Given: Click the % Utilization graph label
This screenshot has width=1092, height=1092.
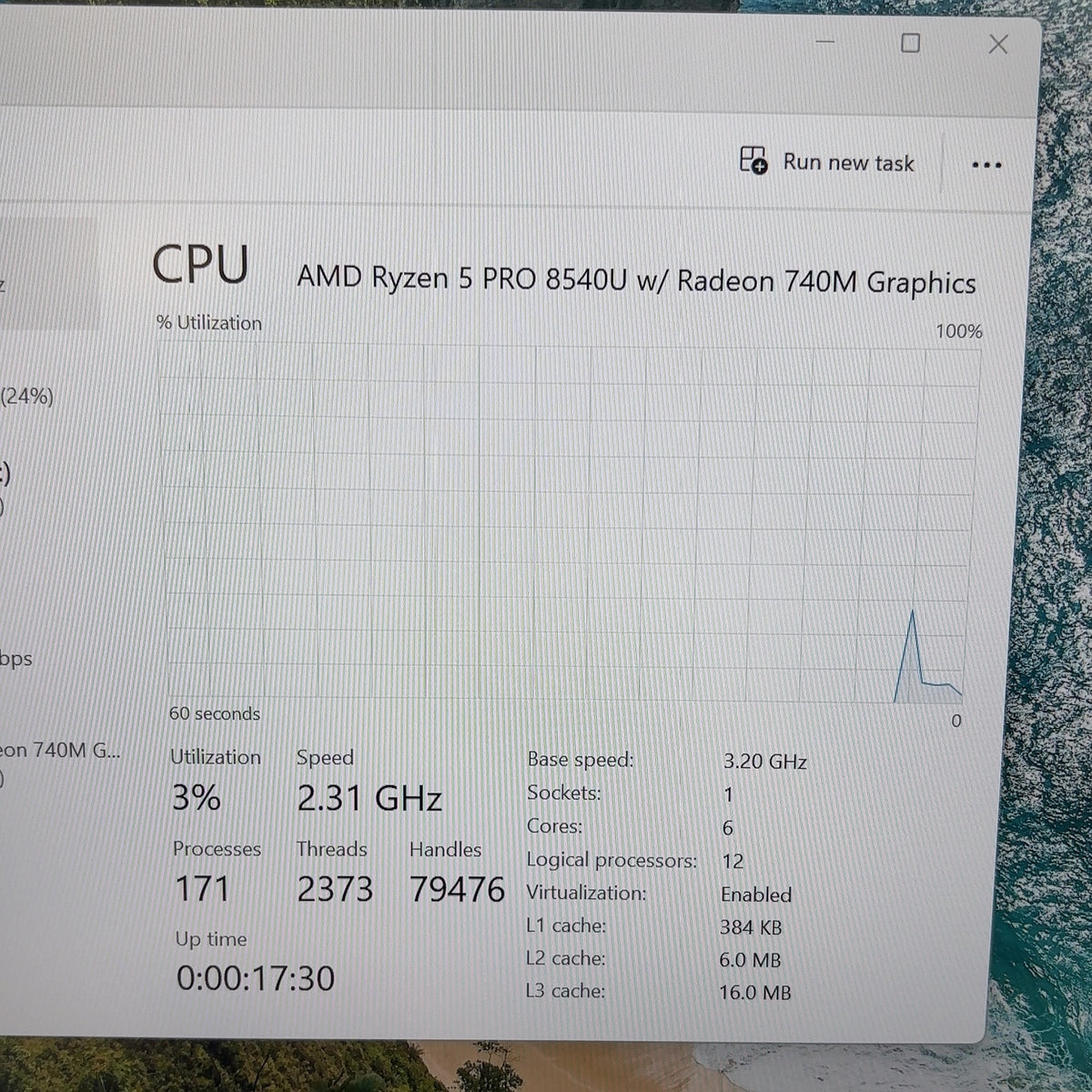Looking at the screenshot, I should click(x=209, y=323).
